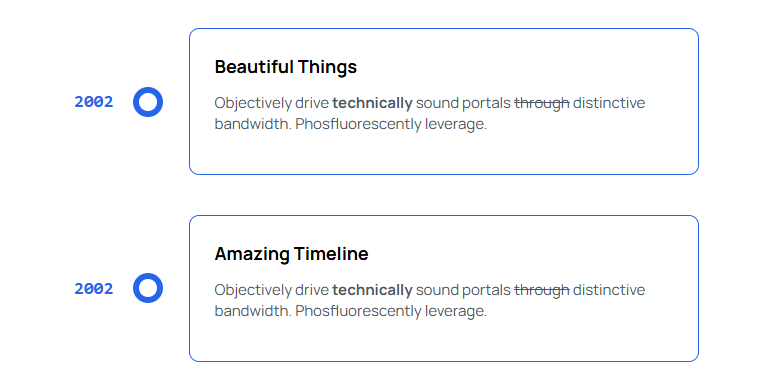The height and width of the screenshot is (391, 761).
Task: Click the word distinctive in the first card
Action: point(609,103)
